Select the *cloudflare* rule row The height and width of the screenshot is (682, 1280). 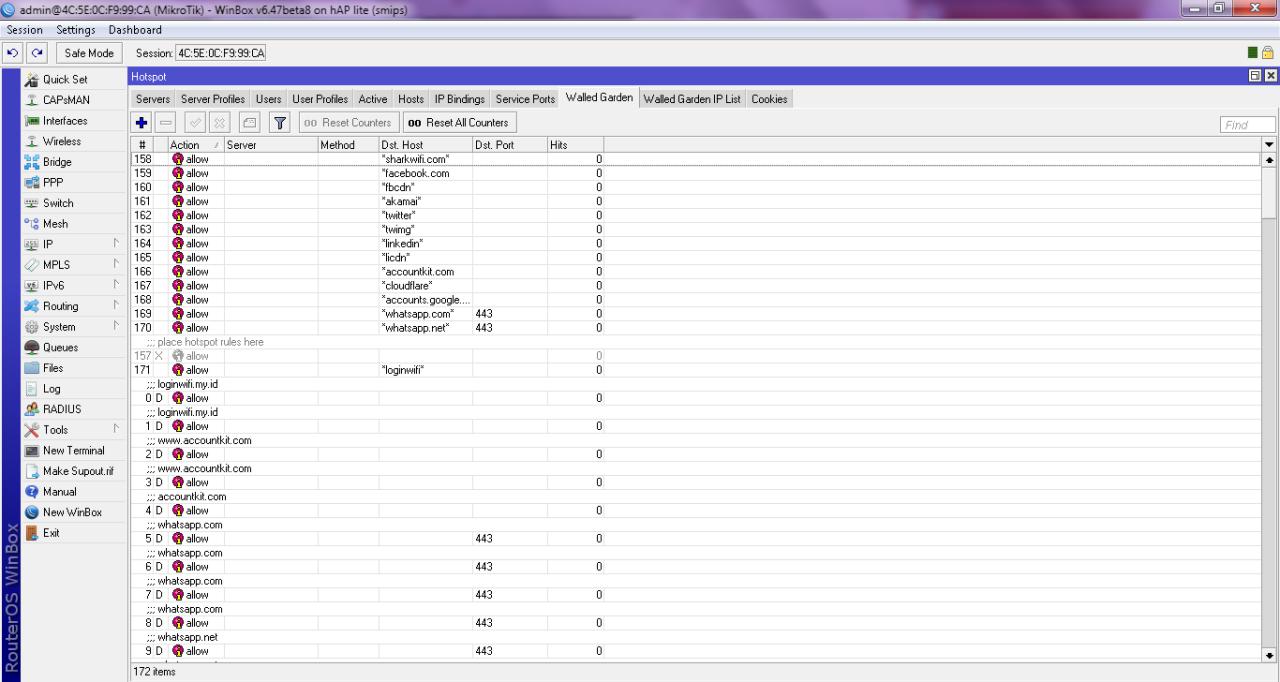tap(697, 285)
